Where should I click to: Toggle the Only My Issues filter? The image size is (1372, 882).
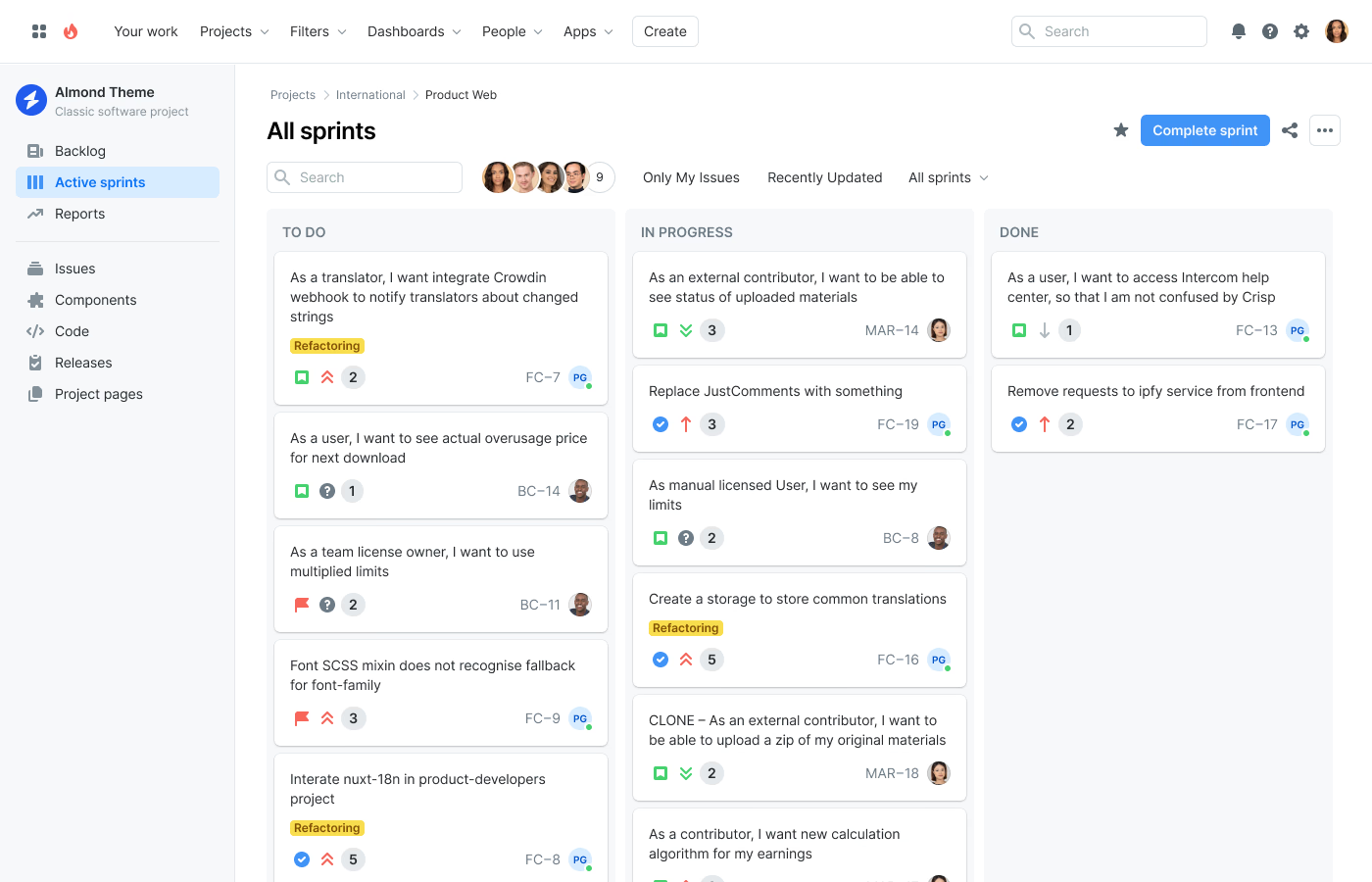pyautogui.click(x=691, y=177)
